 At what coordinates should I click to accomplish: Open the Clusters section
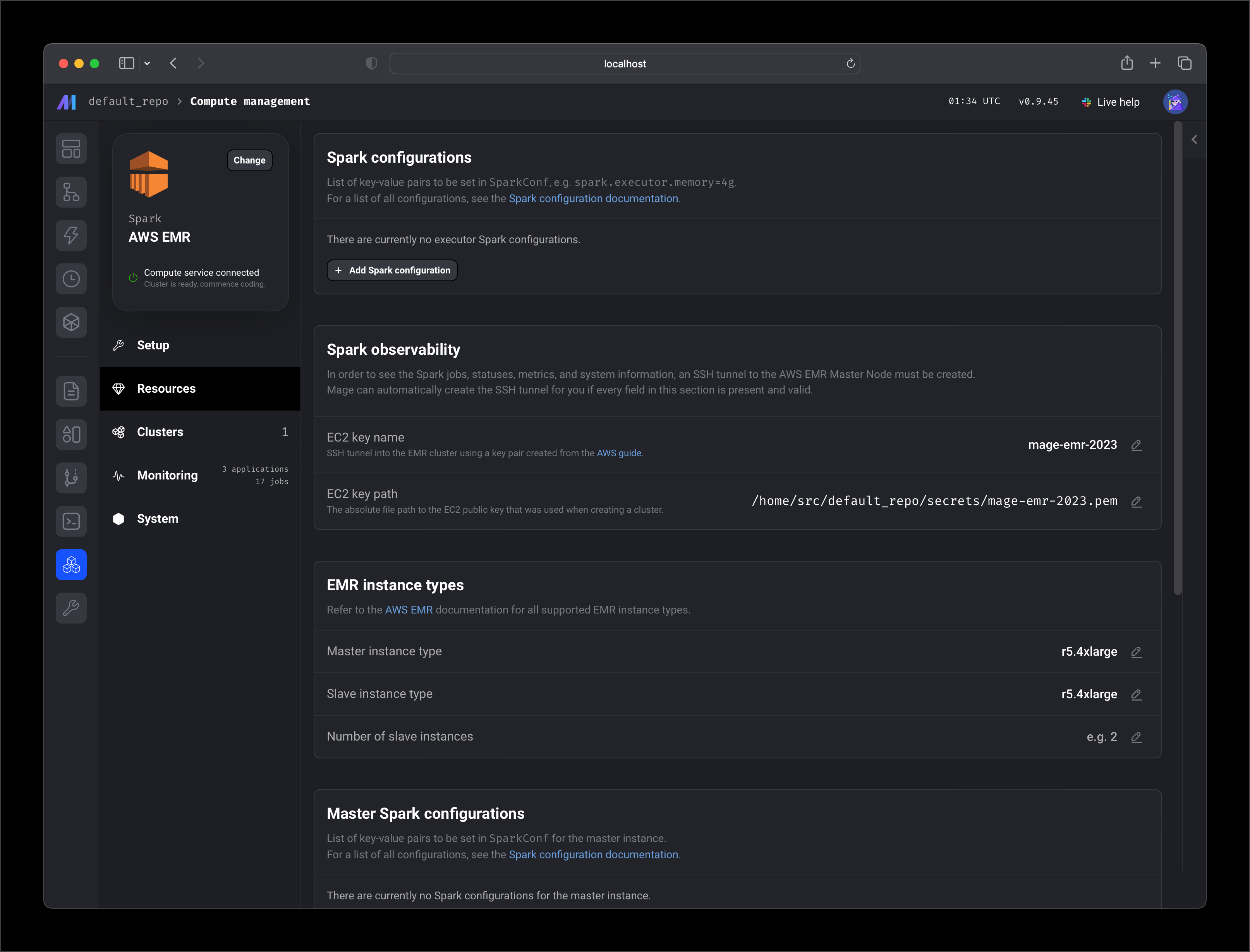[x=200, y=432]
